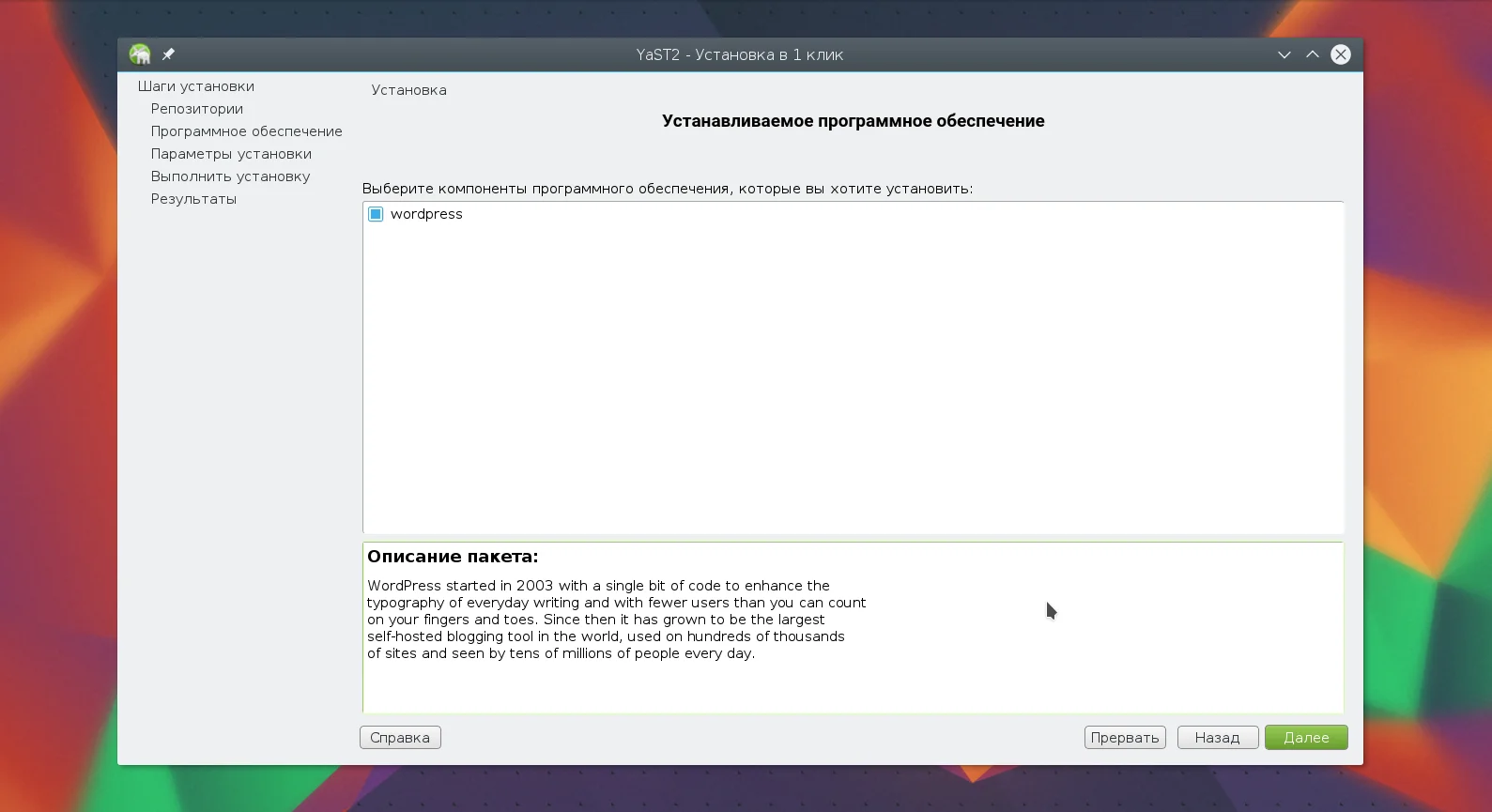The image size is (1492, 812).
Task: Close the YaST2 window
Action: (x=1341, y=54)
